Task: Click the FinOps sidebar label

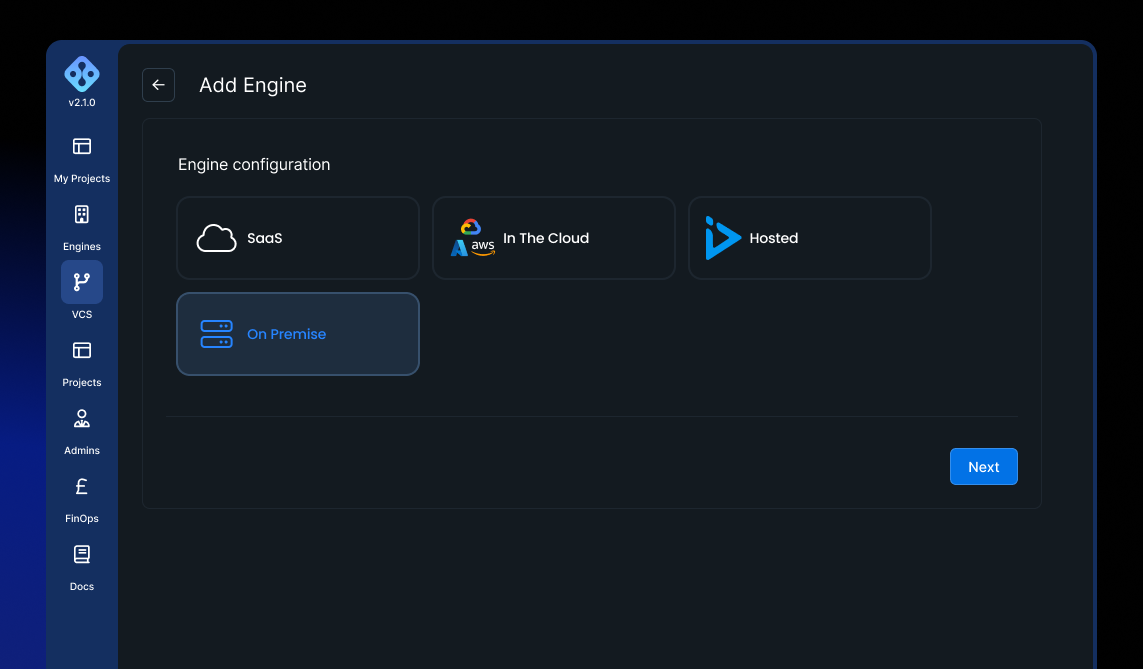Action: tap(82, 518)
